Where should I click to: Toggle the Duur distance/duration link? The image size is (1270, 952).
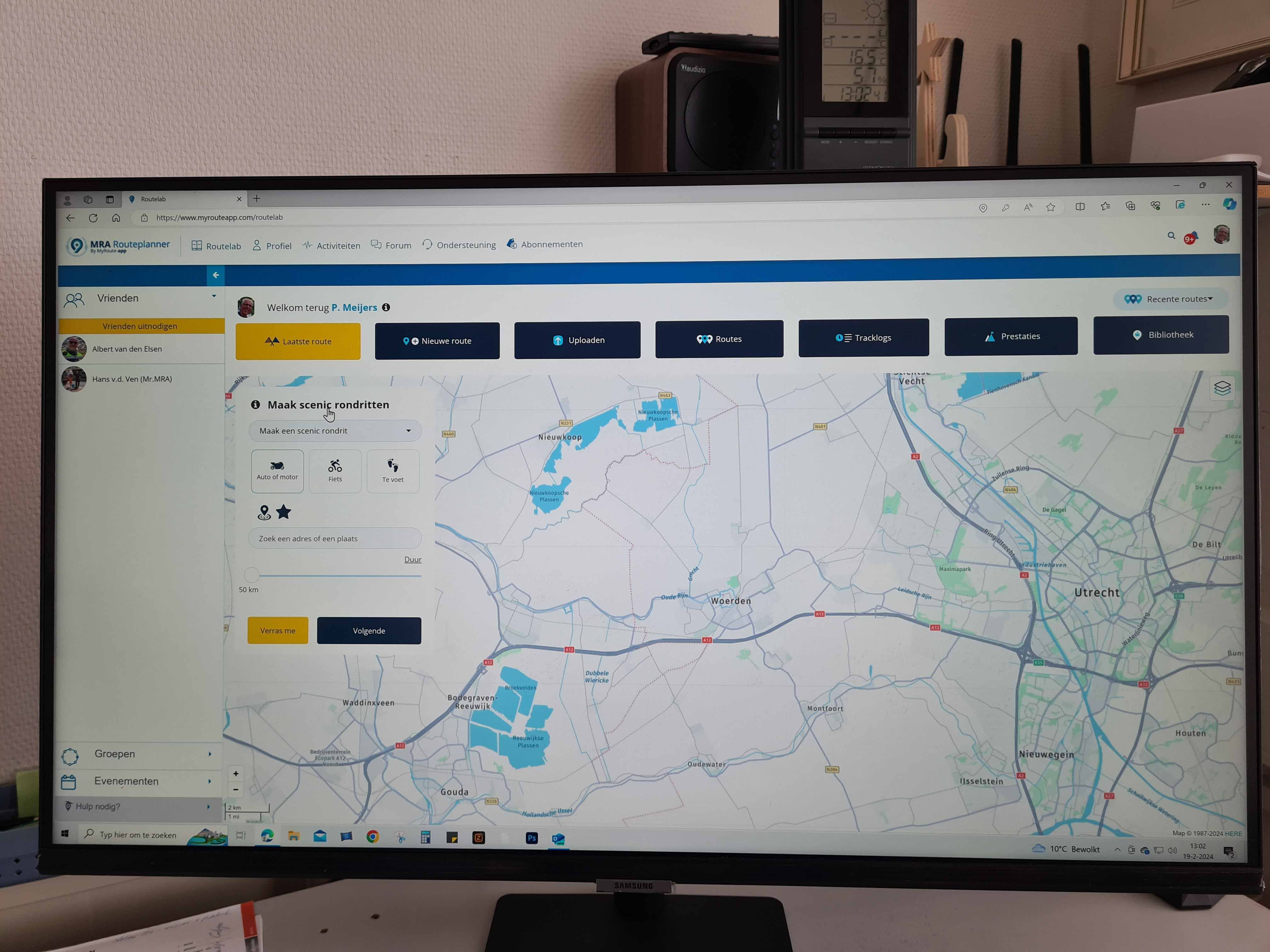413,559
